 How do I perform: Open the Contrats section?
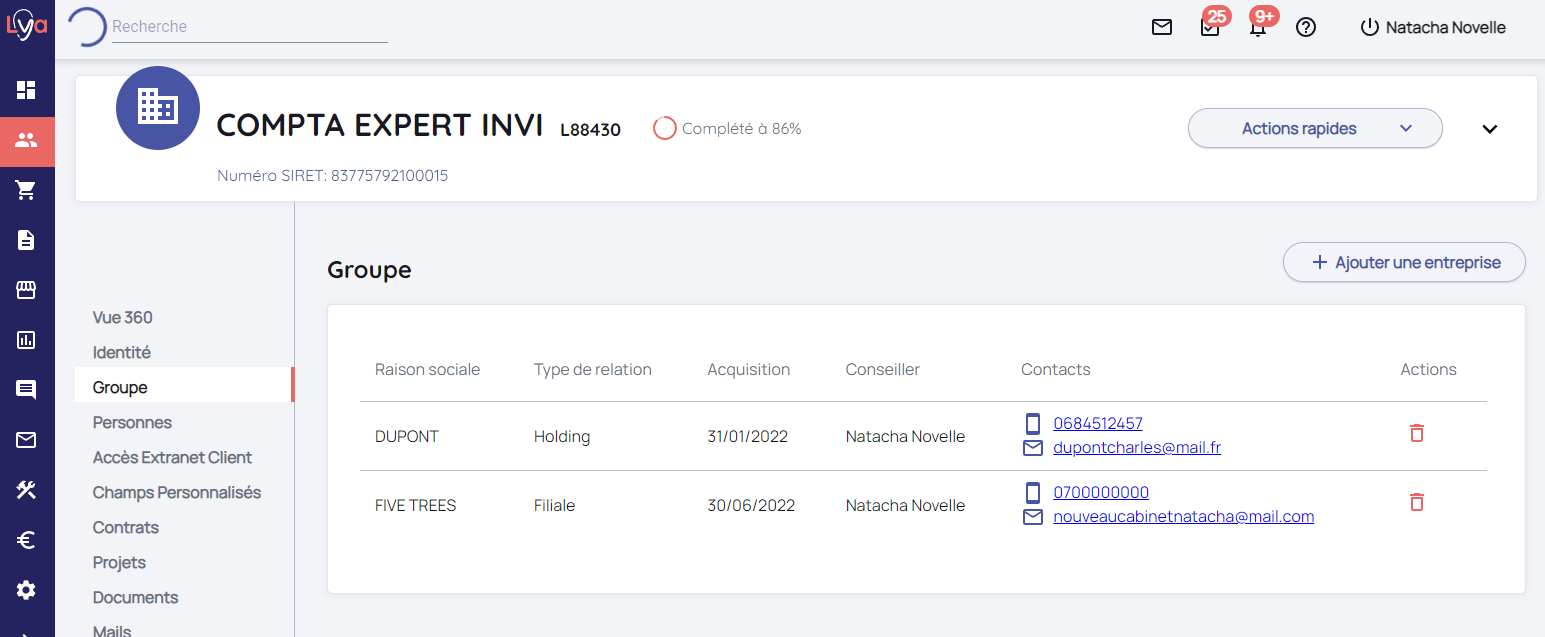coord(126,527)
